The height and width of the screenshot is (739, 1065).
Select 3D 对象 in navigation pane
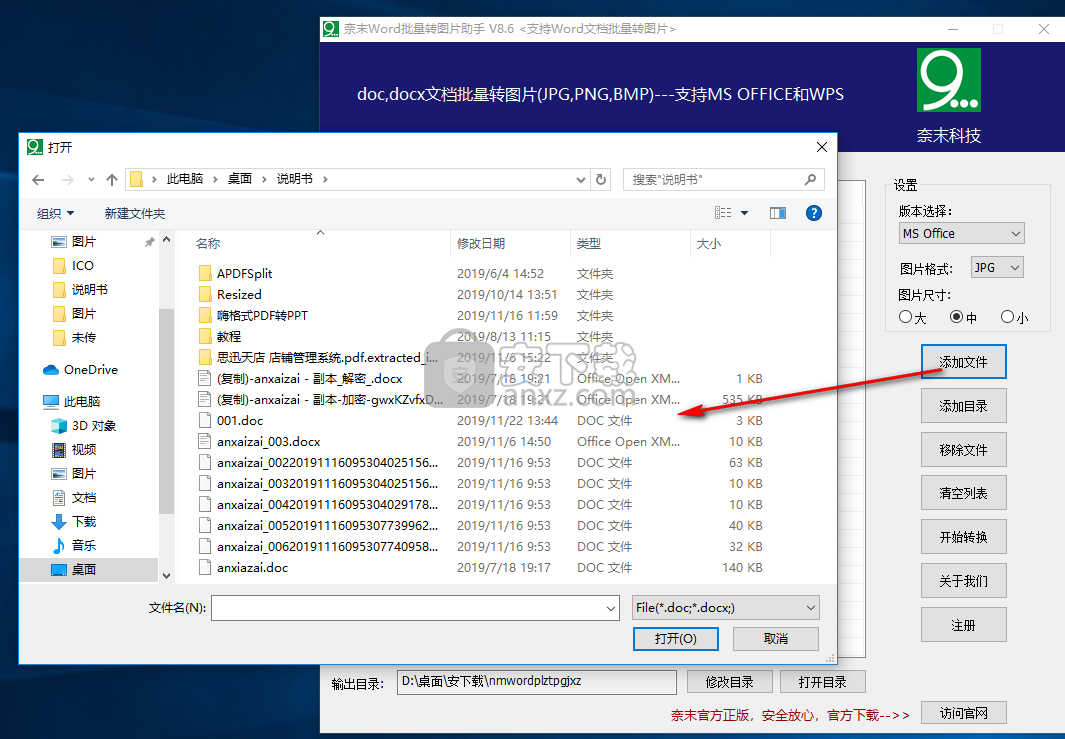pos(94,426)
